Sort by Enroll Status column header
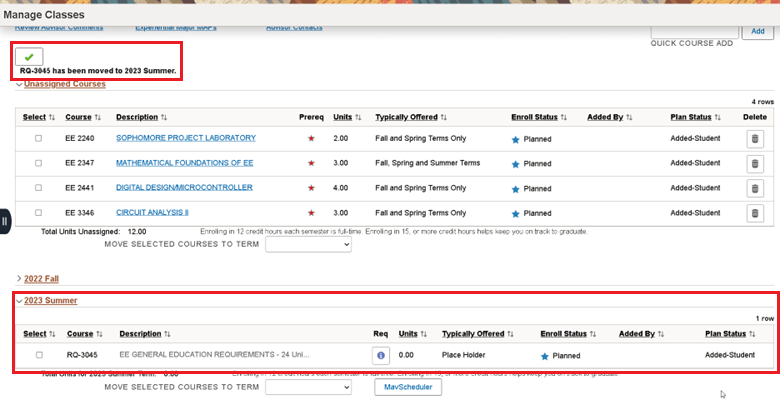This screenshot has width=780, height=400. (539, 117)
